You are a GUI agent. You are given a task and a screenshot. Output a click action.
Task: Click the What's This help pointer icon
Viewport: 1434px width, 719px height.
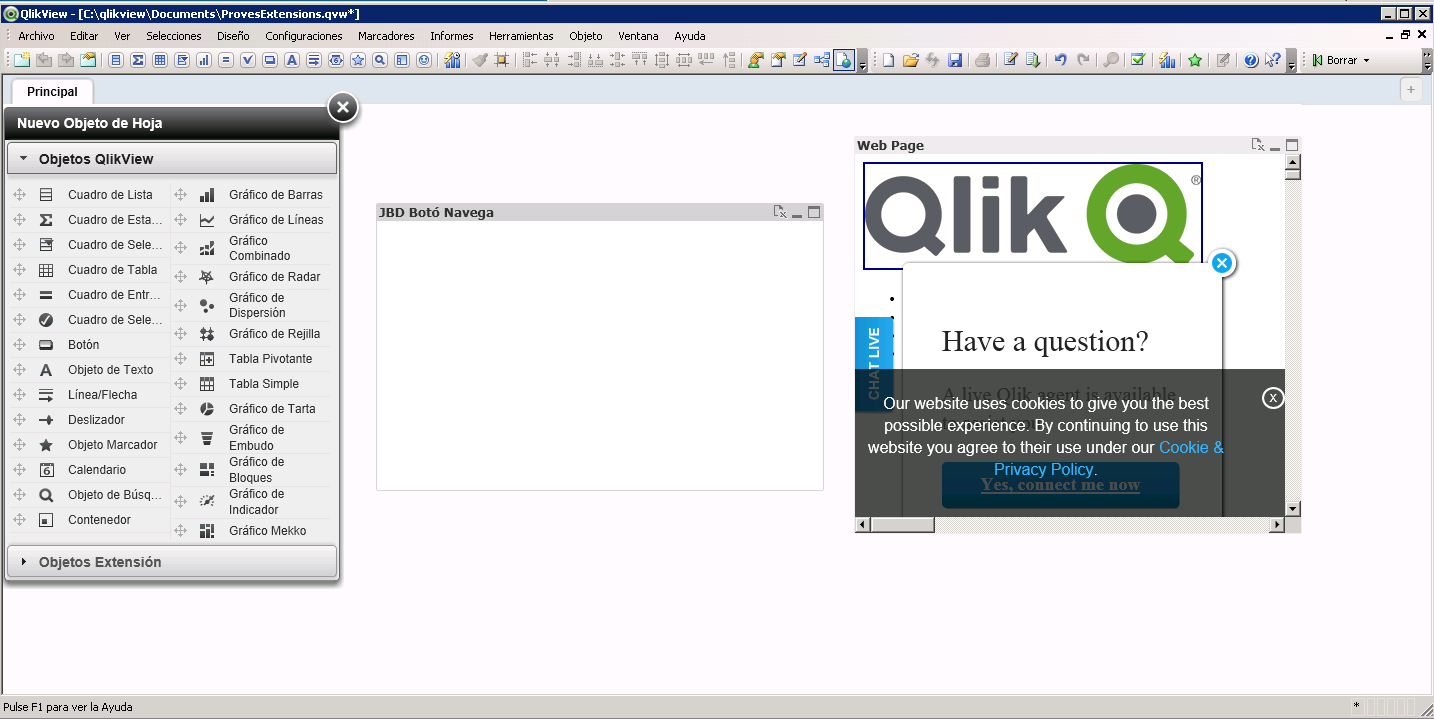pyautogui.click(x=1272, y=60)
